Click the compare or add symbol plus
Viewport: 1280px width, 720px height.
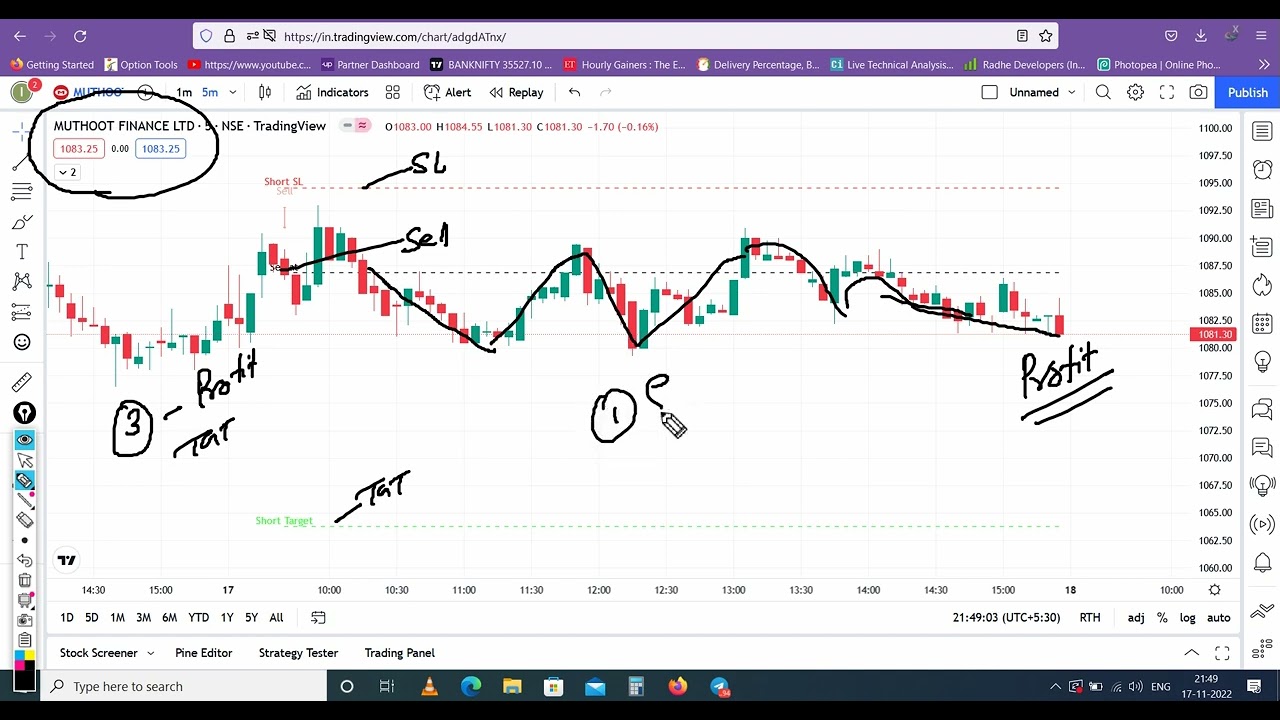coord(145,92)
